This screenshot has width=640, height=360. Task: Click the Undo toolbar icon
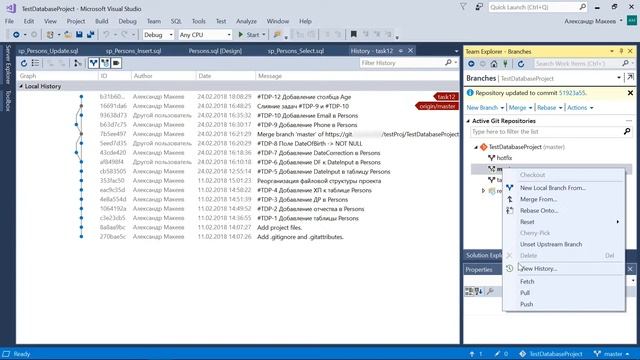[106, 35]
